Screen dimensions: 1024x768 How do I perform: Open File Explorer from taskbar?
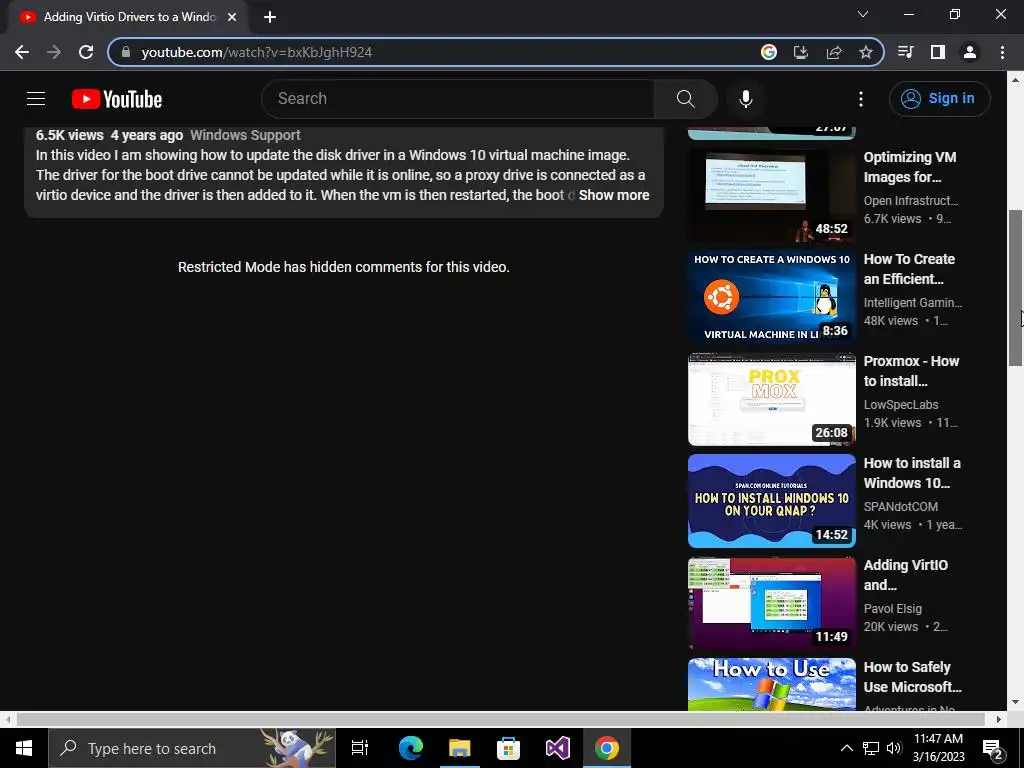(460, 748)
